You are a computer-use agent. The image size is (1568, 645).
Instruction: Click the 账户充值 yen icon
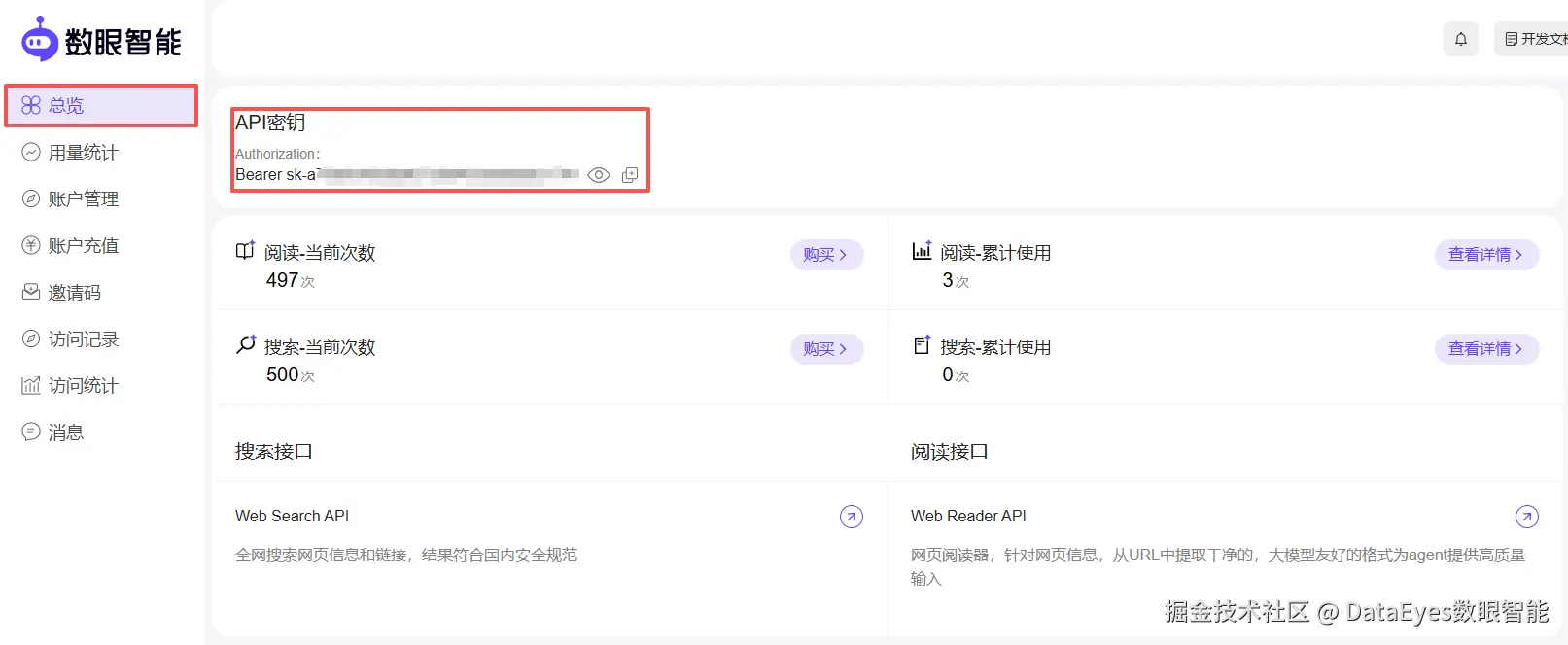(x=31, y=245)
